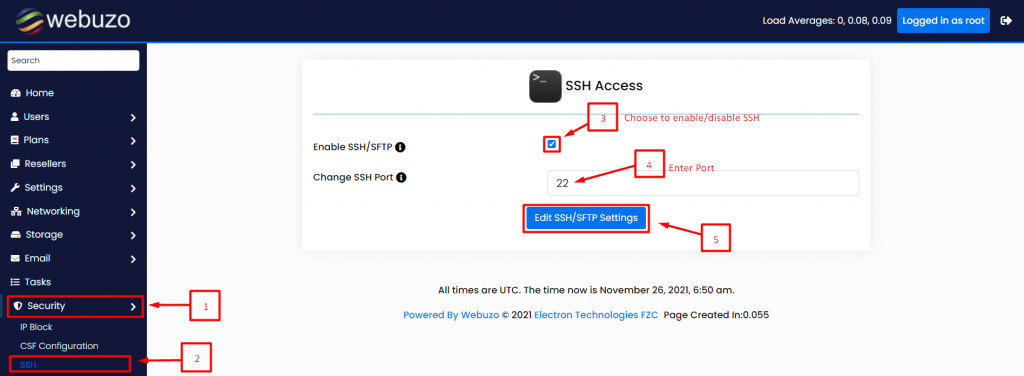The height and width of the screenshot is (376, 1024).
Task: Click into the SSH port input field
Action: 703,183
